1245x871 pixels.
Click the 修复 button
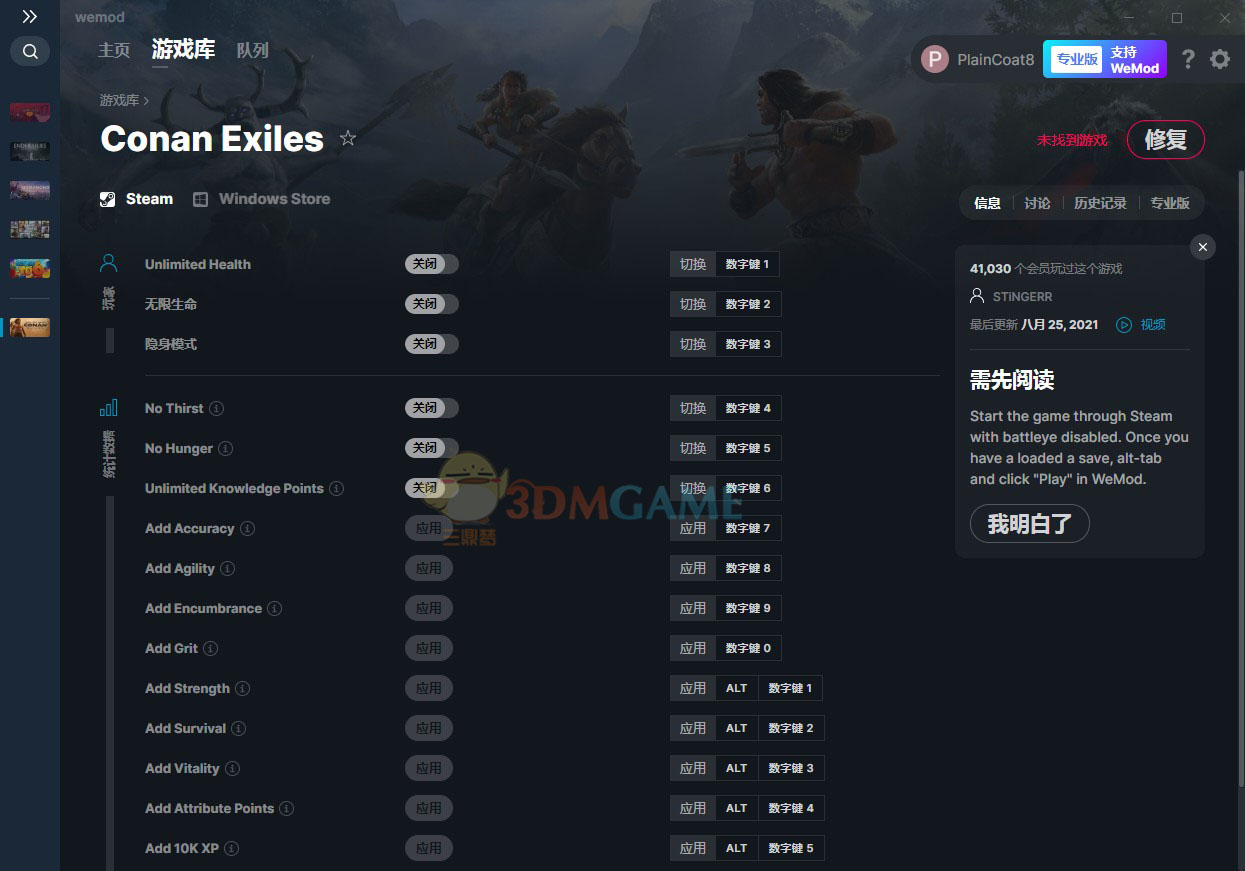coord(1166,140)
